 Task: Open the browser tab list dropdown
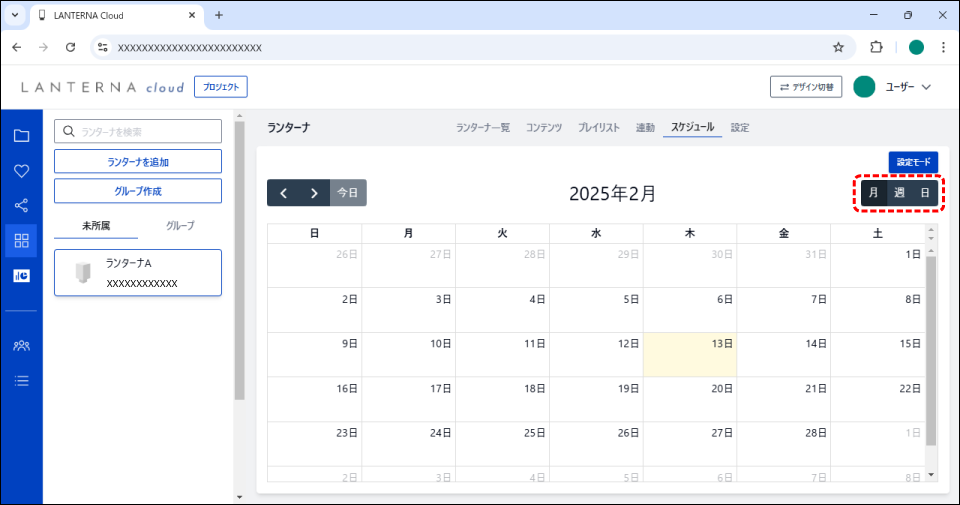(15, 15)
